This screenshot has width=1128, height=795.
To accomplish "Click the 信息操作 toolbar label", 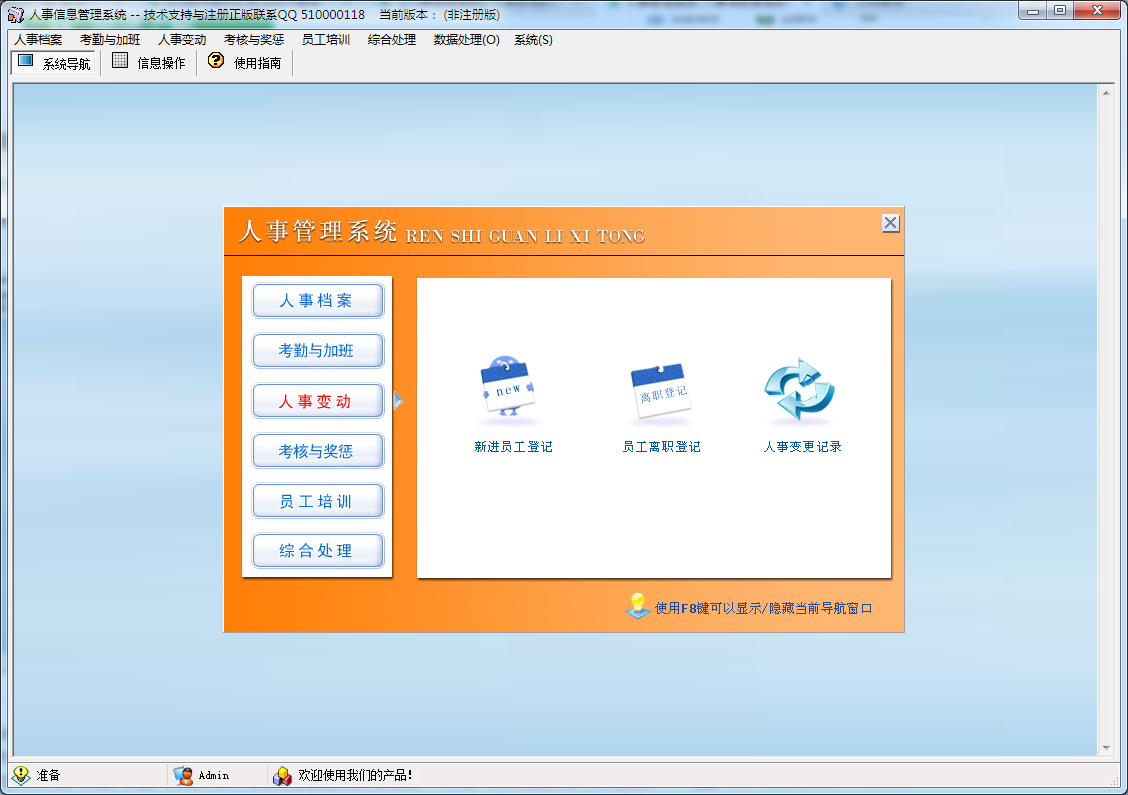I will tap(161, 63).
